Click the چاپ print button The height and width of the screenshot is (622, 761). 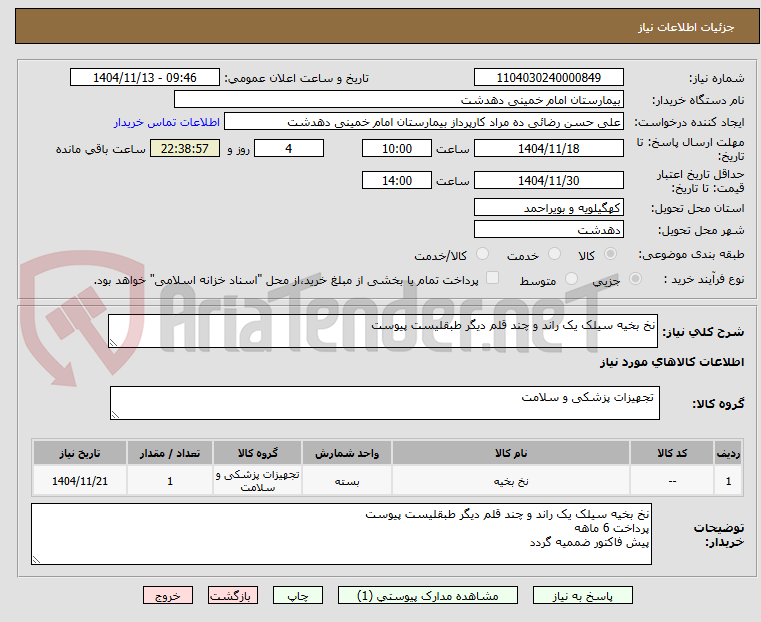tap(298, 595)
